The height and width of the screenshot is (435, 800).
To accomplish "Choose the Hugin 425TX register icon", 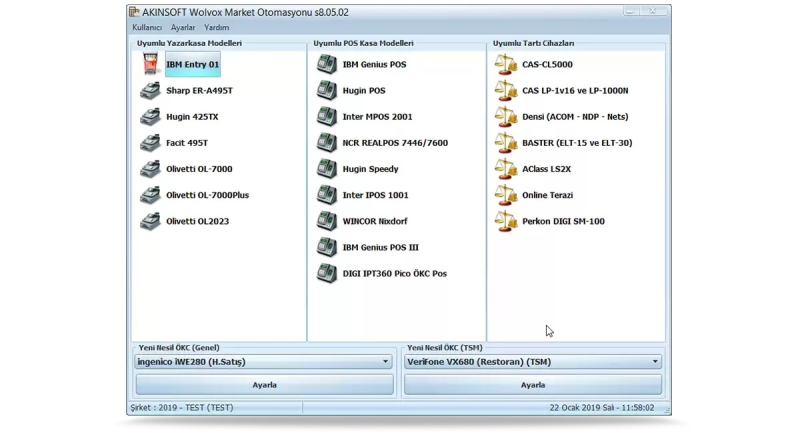I will [x=150, y=117].
